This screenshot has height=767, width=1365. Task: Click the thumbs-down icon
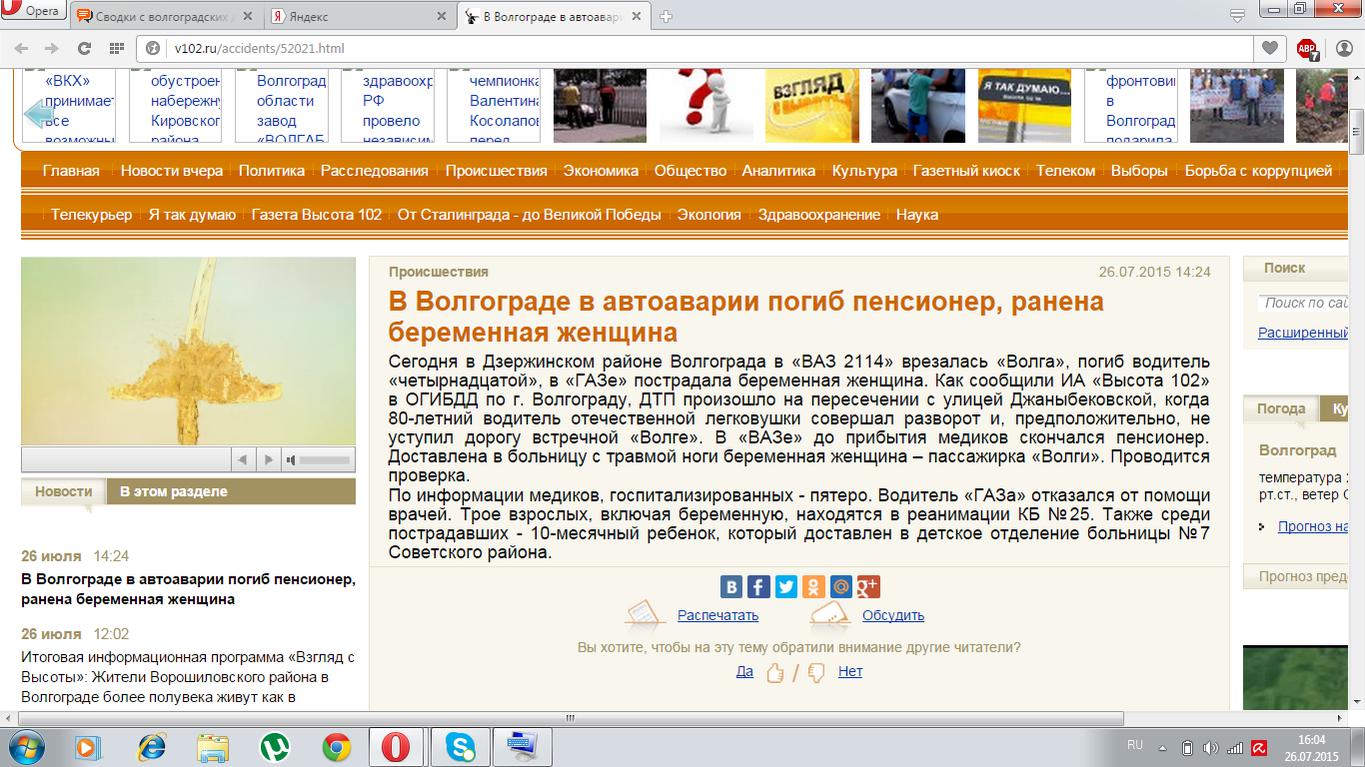816,673
